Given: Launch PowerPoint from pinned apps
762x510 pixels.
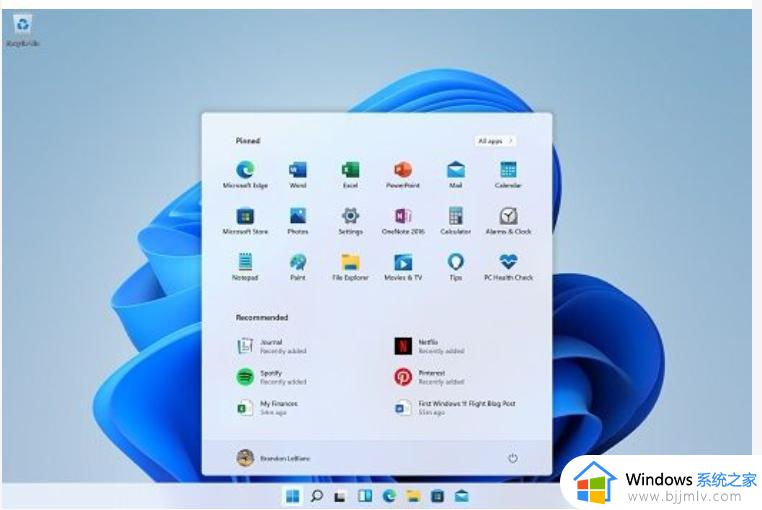Looking at the screenshot, I should [x=403, y=175].
